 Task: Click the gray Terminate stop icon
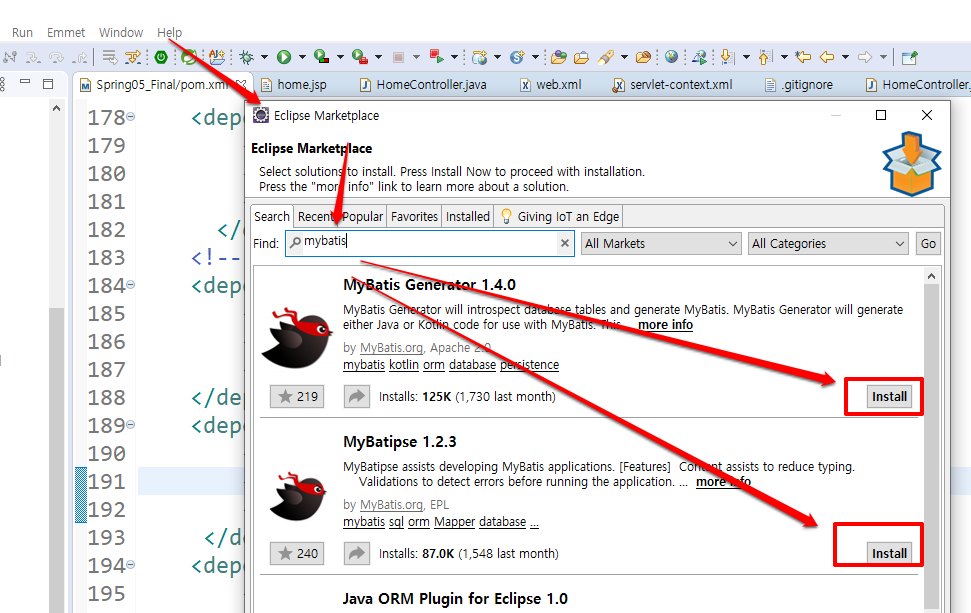coord(398,58)
